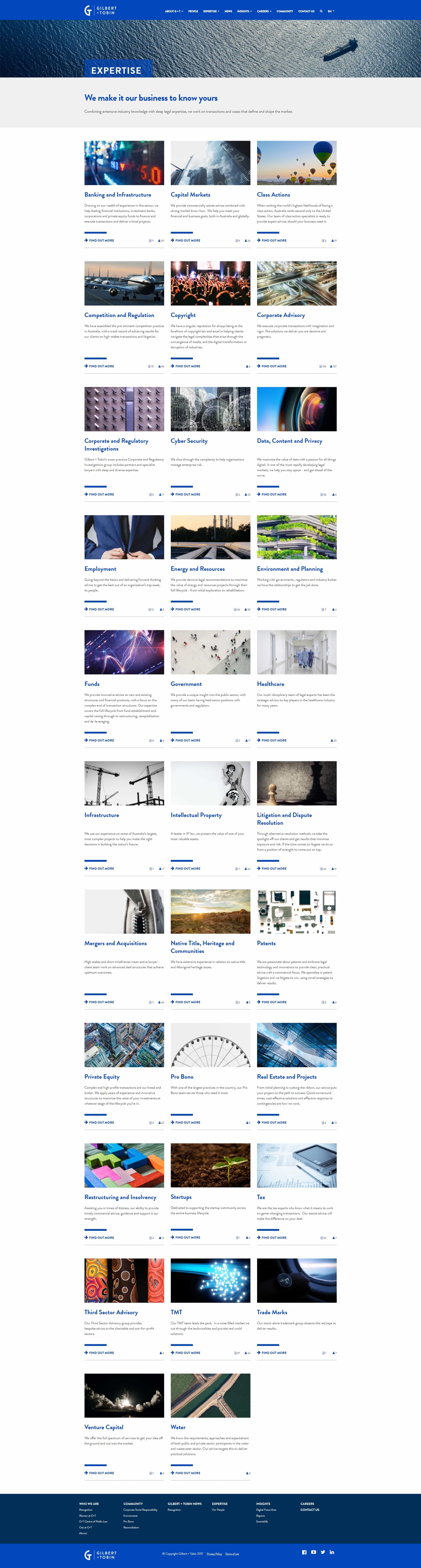This screenshot has height=1568, width=421.
Task: Click the Gilbert + Tobin logo in header
Action: tap(100, 10)
